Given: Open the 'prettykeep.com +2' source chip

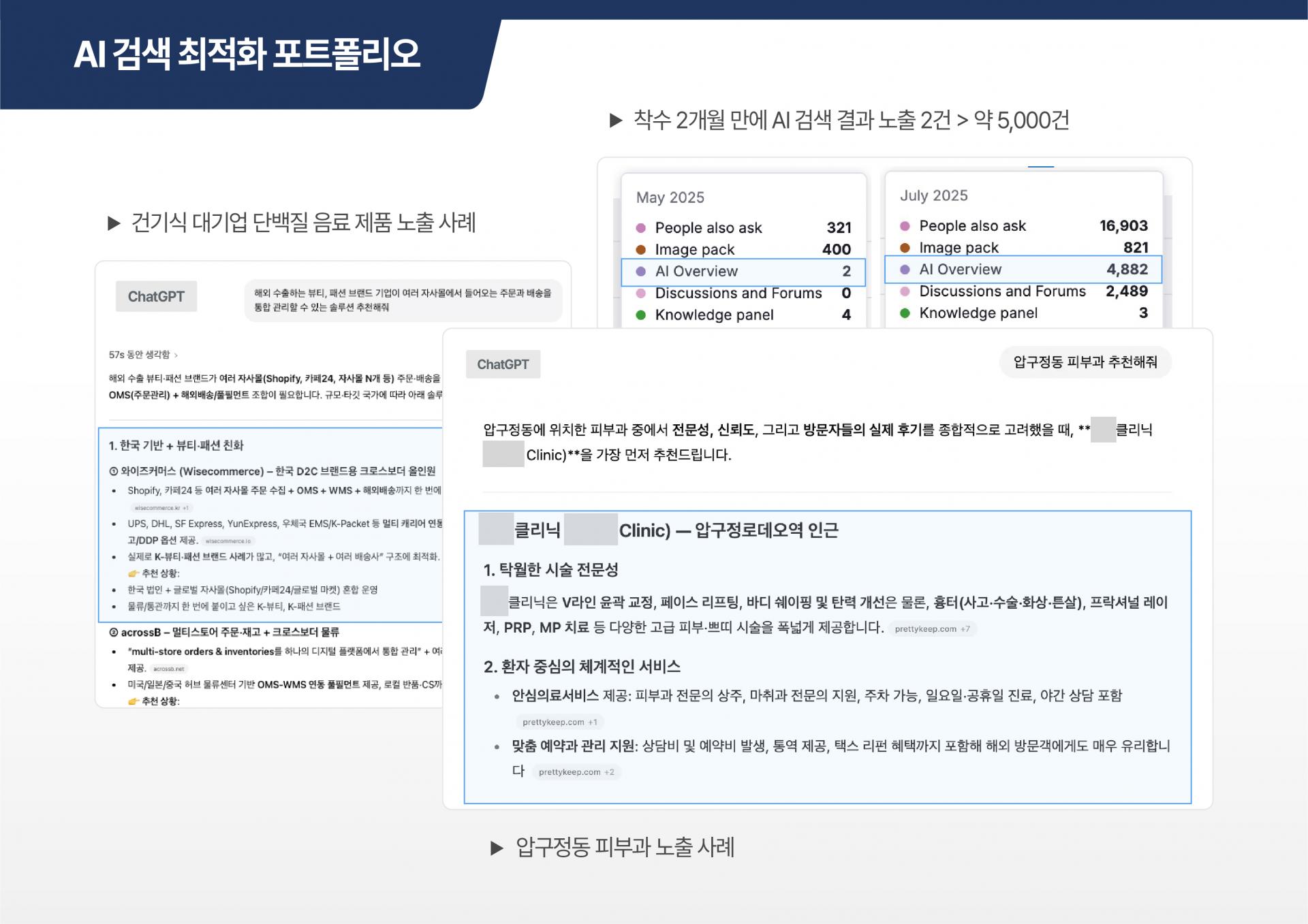Looking at the screenshot, I should pos(576,772).
